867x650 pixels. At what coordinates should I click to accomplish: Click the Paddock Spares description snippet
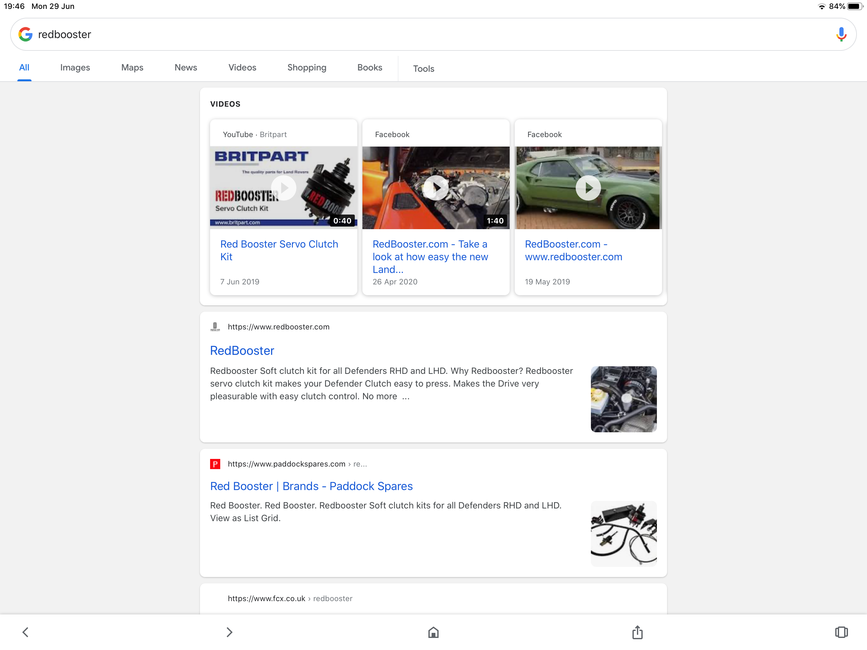point(386,512)
